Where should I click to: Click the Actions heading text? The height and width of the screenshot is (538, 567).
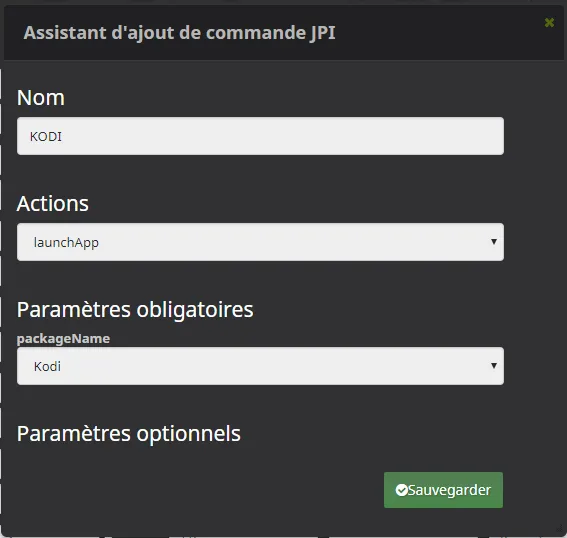coord(52,204)
